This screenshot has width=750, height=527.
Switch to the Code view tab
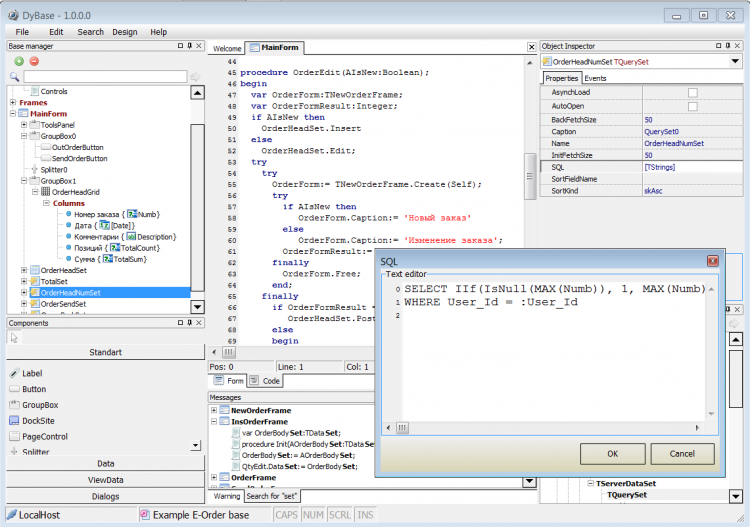[x=267, y=381]
